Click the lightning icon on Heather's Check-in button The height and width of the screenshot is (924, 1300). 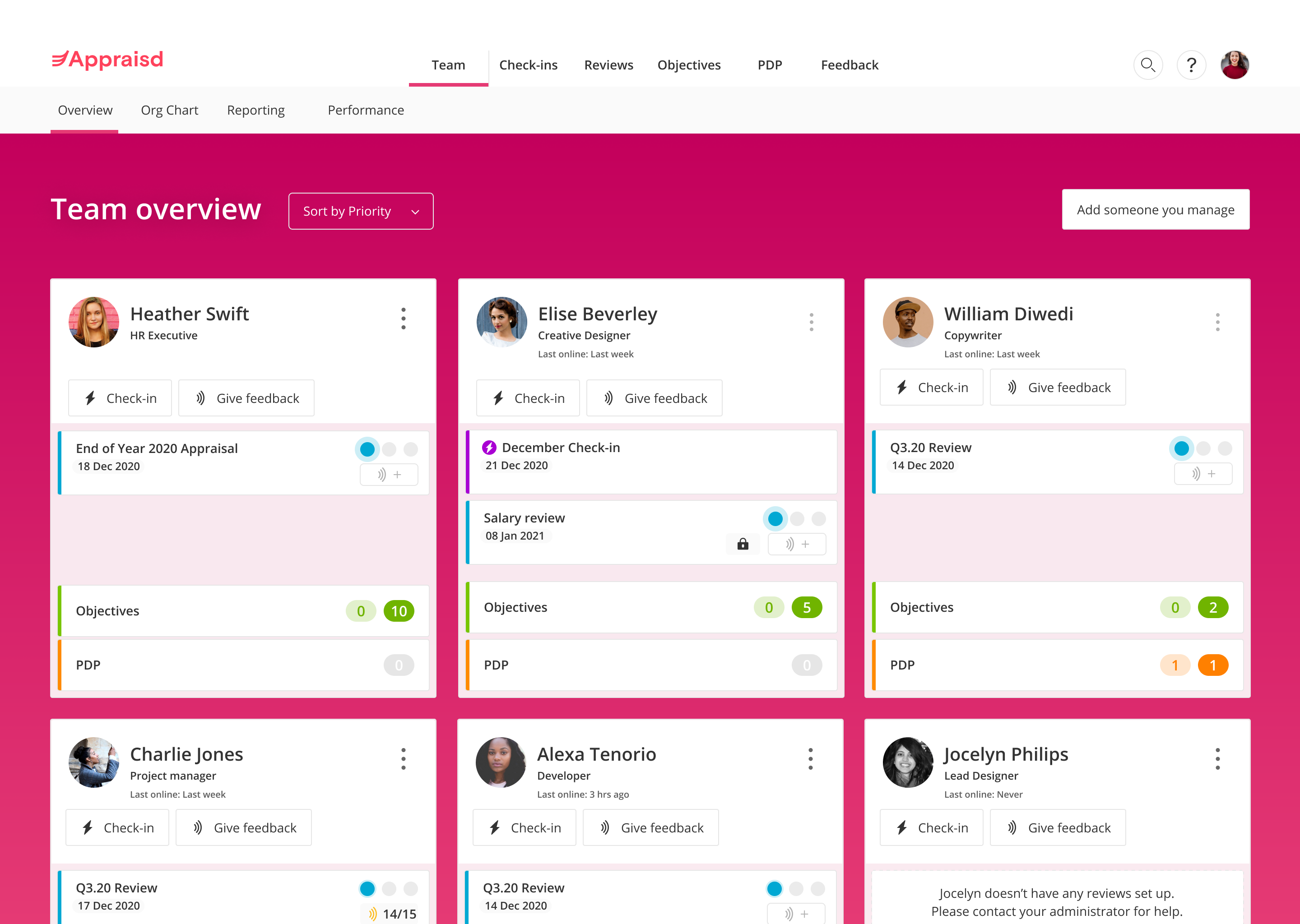tap(90, 397)
